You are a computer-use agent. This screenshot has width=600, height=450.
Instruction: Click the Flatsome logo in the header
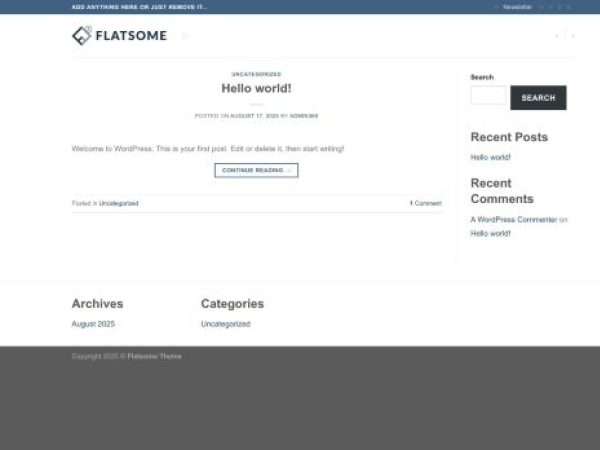[x=119, y=36]
